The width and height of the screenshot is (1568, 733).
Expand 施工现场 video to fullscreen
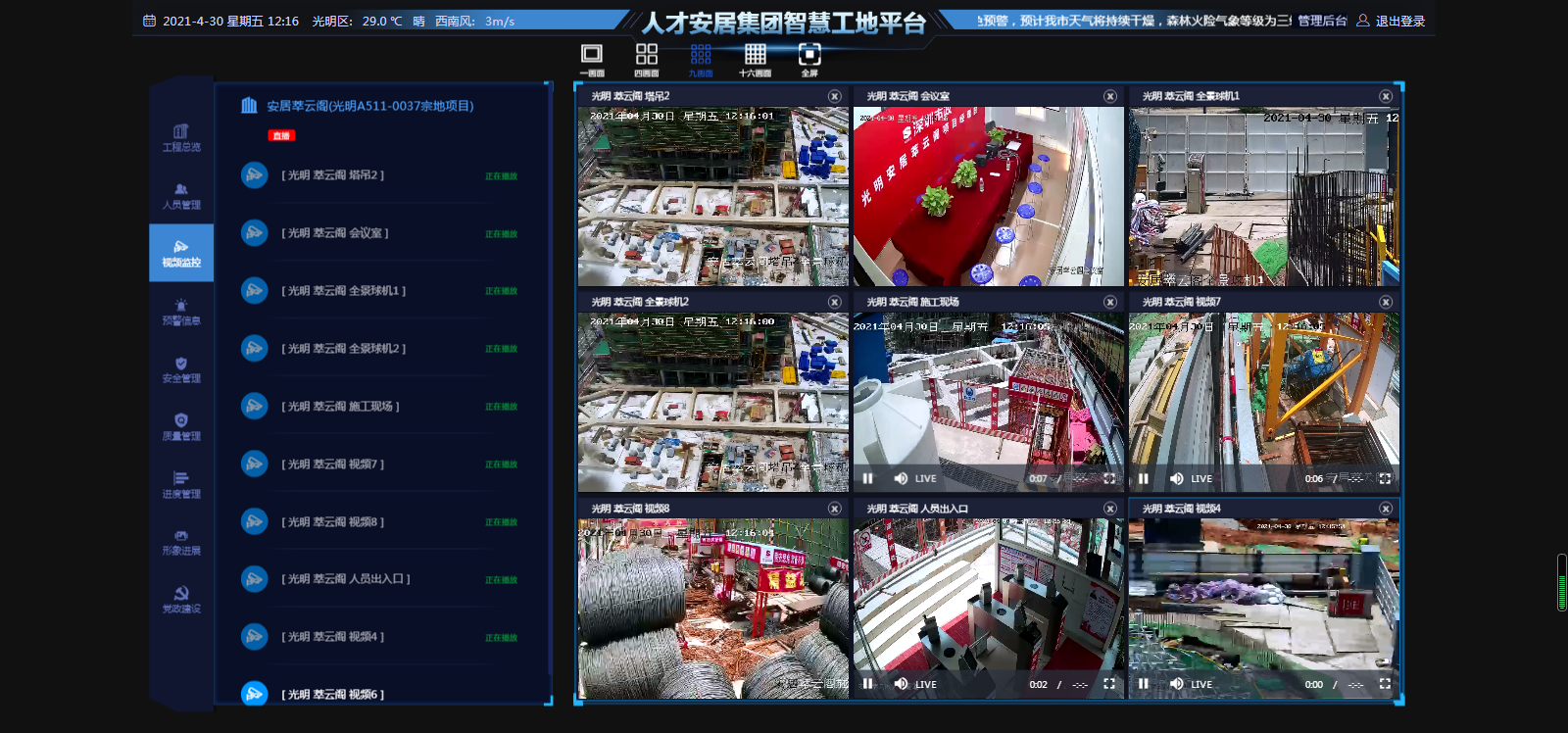pos(1109,478)
